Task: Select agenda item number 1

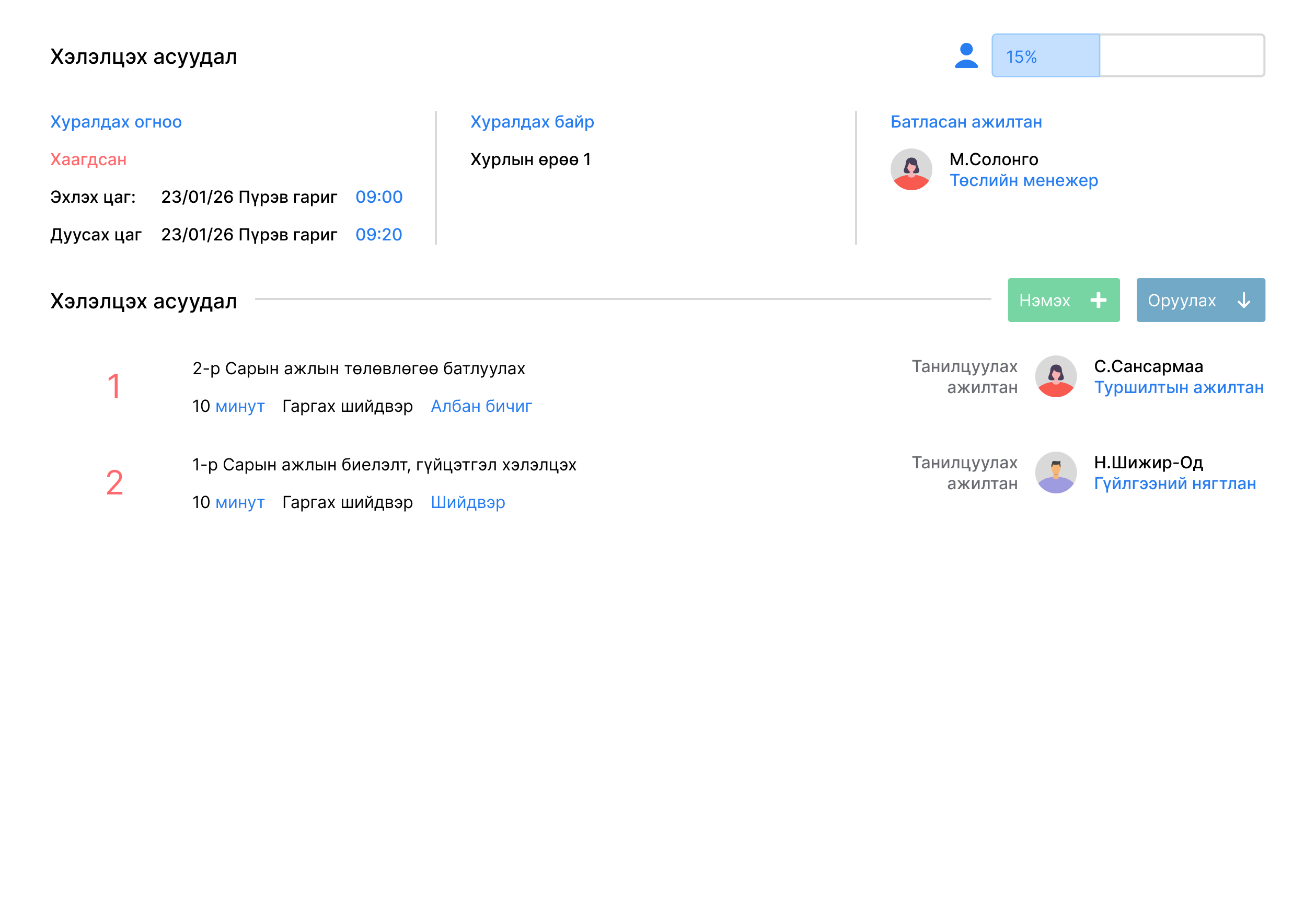Action: click(114, 387)
